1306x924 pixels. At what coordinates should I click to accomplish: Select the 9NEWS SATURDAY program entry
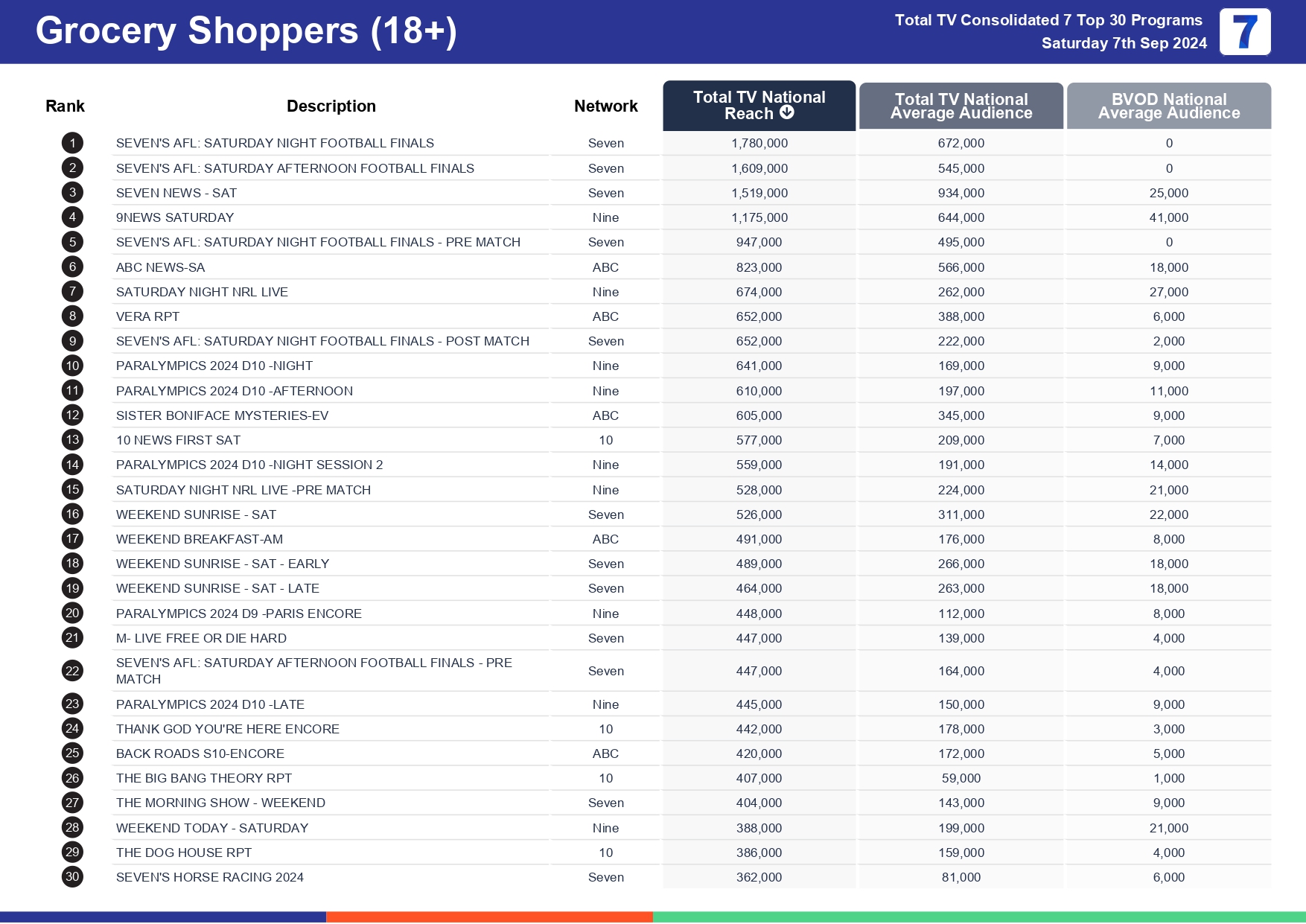coord(175,217)
